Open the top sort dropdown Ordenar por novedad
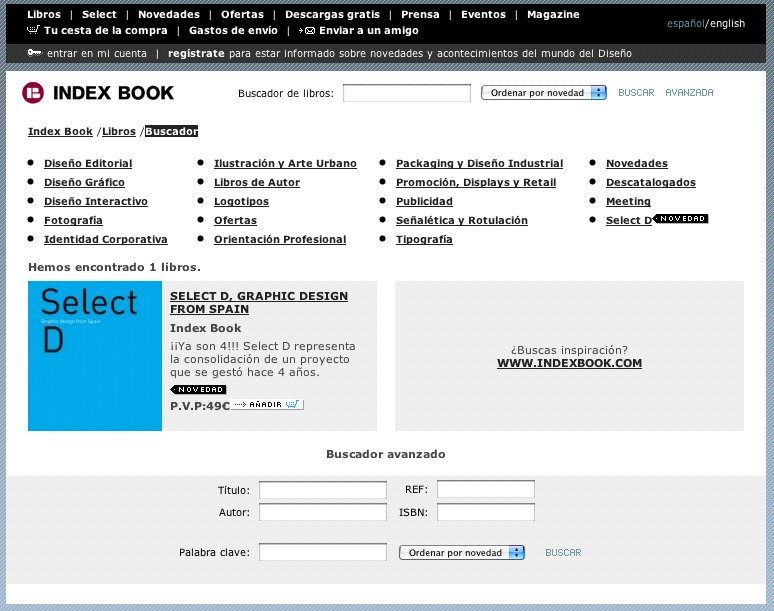This screenshot has height=611, width=774. [x=543, y=92]
